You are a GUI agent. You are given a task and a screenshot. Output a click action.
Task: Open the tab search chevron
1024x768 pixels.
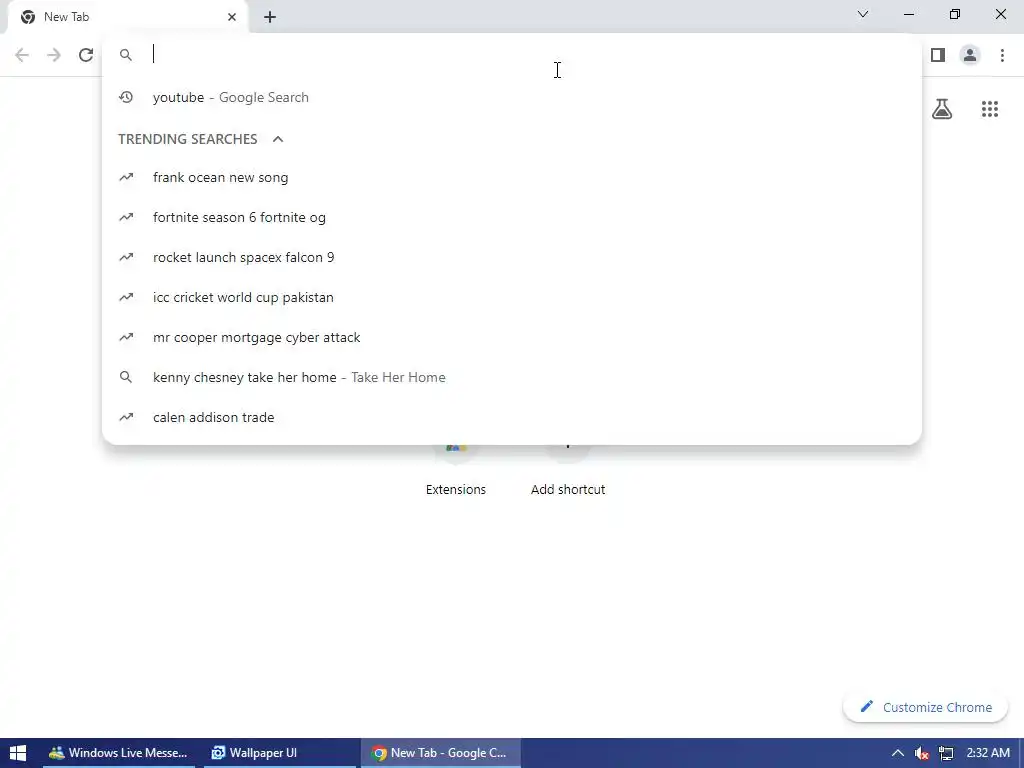point(863,14)
